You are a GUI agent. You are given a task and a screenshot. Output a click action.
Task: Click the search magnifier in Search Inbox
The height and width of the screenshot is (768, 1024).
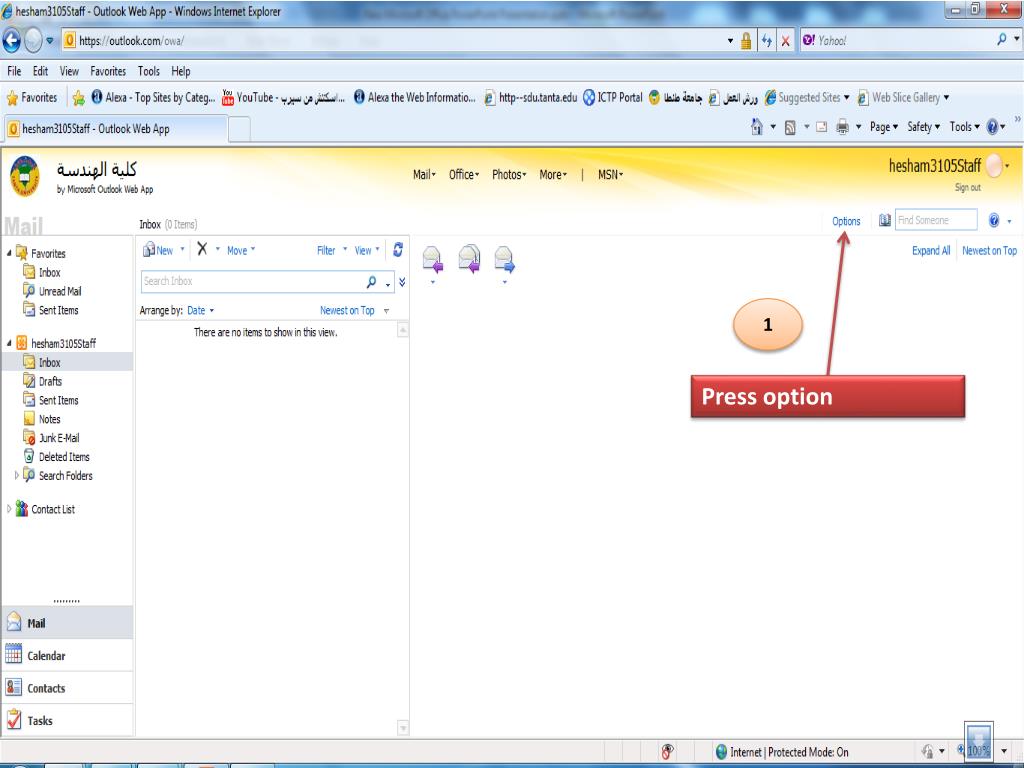pyautogui.click(x=372, y=282)
